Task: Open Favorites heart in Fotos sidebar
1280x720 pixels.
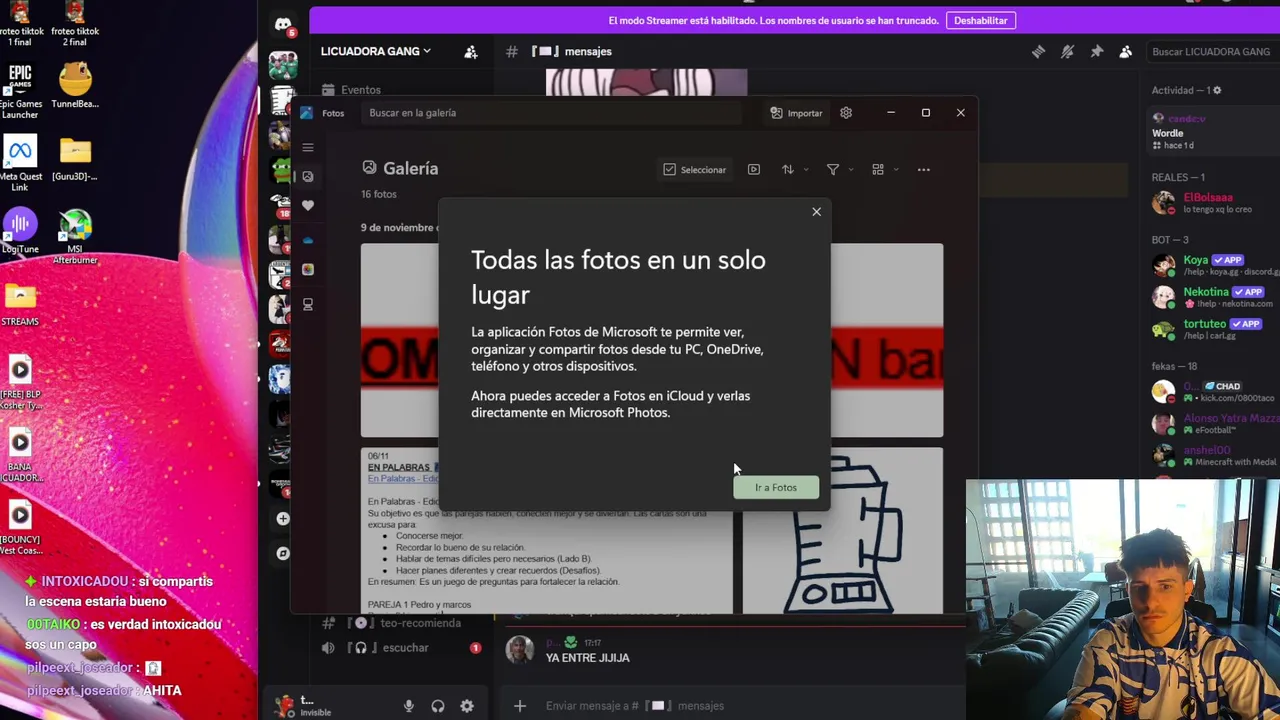Action: pos(308,205)
